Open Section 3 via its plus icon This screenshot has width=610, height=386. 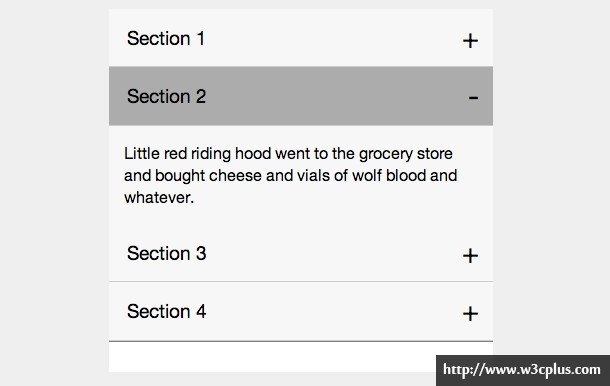470,256
